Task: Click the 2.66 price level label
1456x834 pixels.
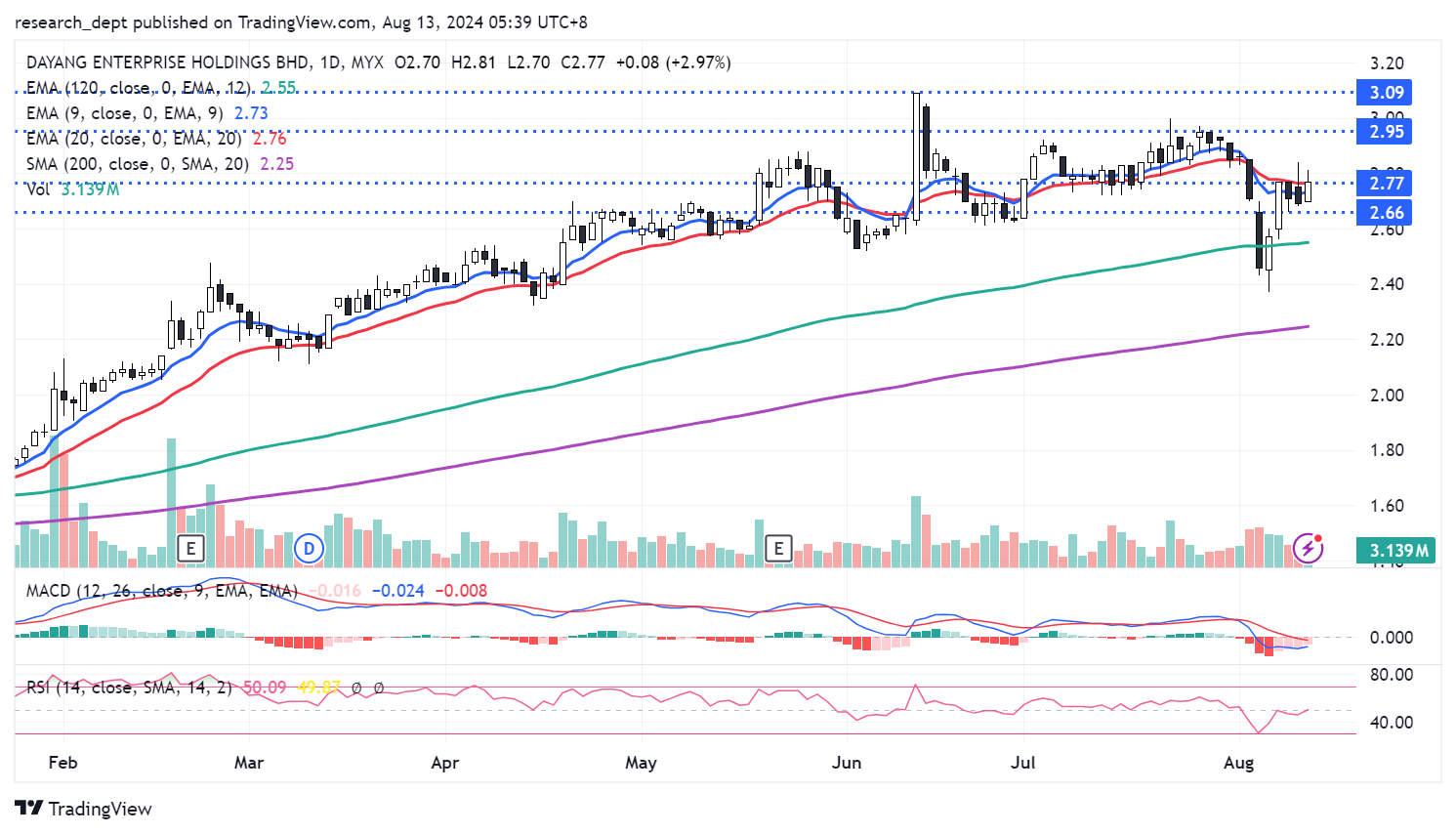Action: click(1386, 213)
